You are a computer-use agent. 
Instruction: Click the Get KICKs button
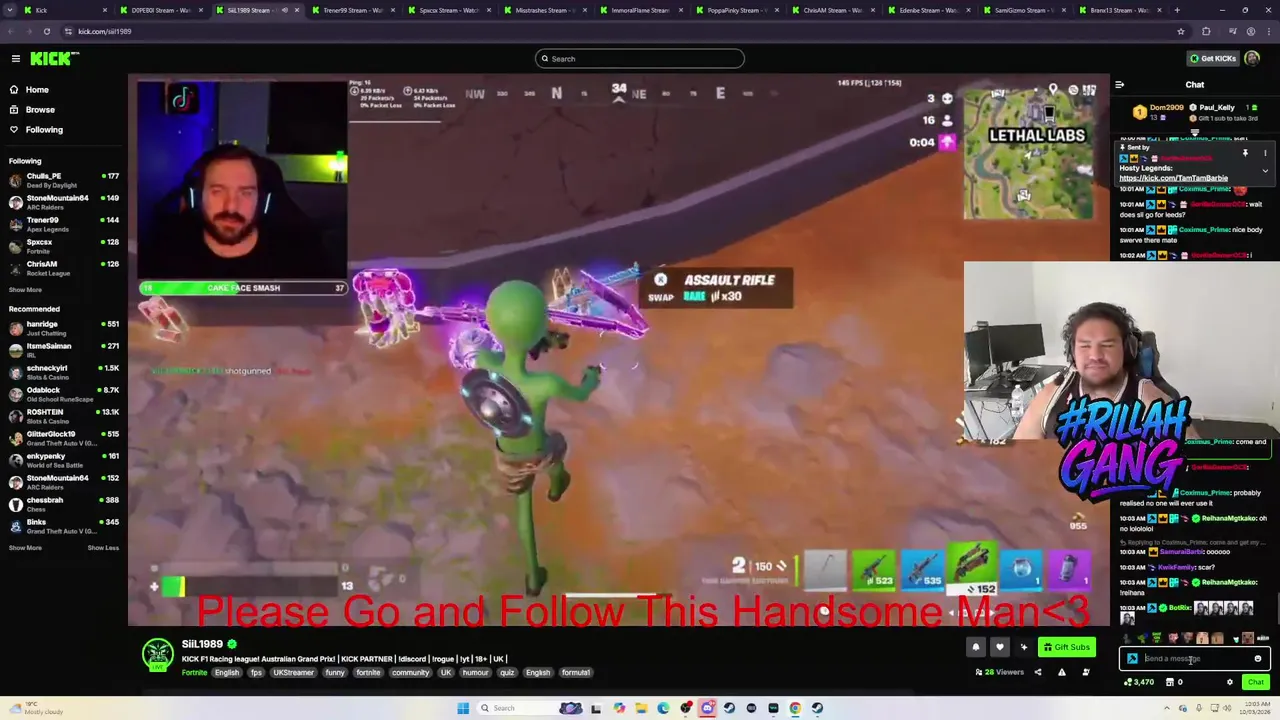[1211, 59]
